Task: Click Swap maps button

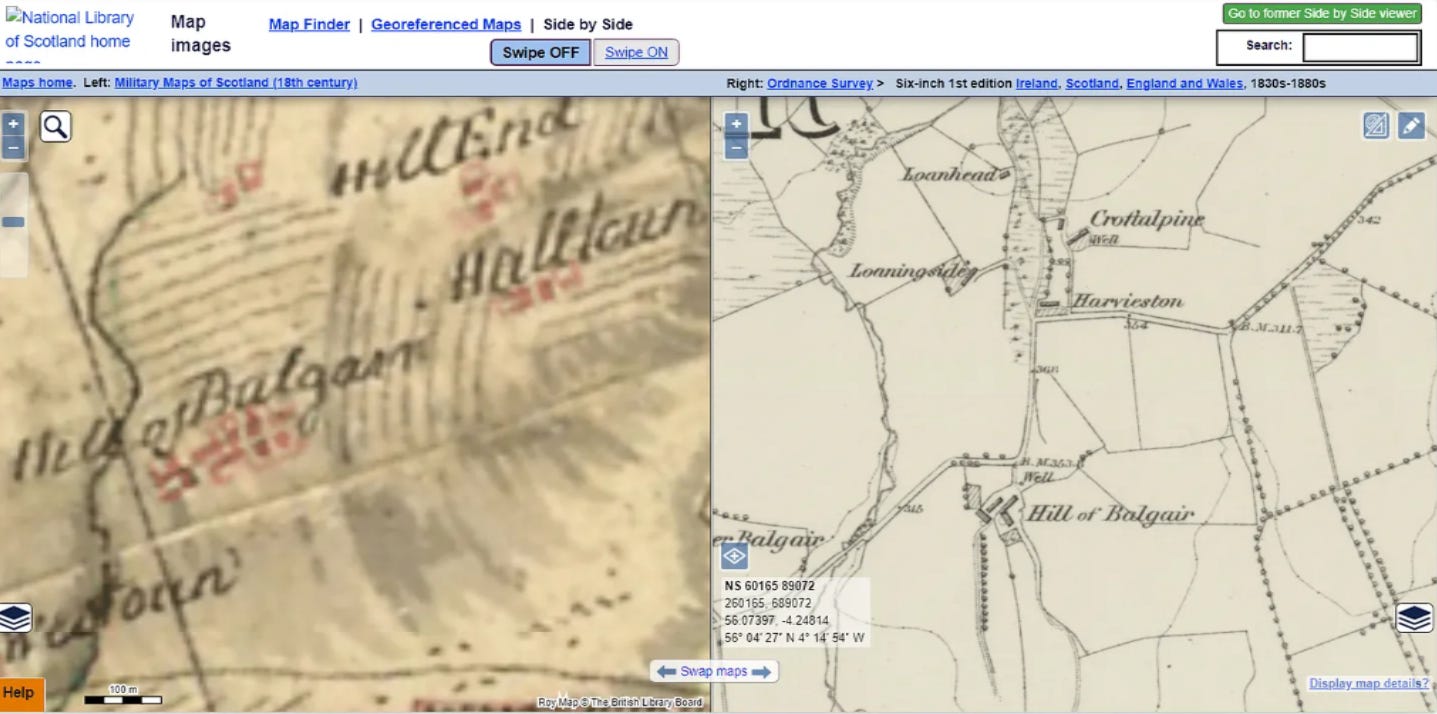Action: (714, 672)
